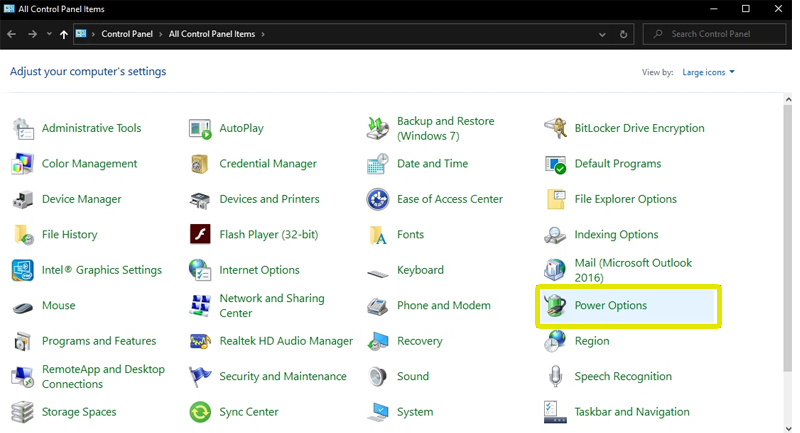Open the Sync Center link text
The image size is (800, 433).
[249, 412]
